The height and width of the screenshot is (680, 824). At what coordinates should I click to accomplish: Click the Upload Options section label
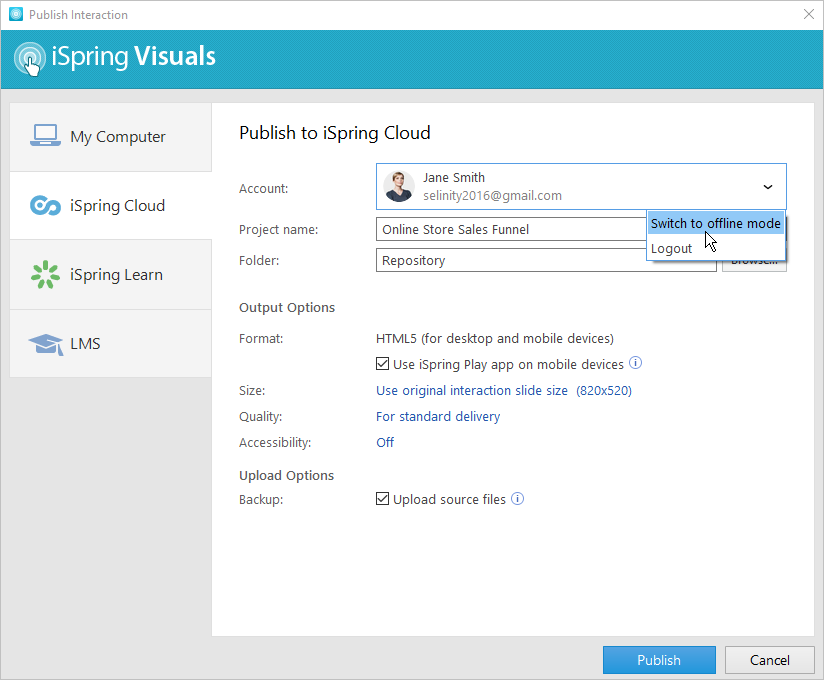[286, 475]
